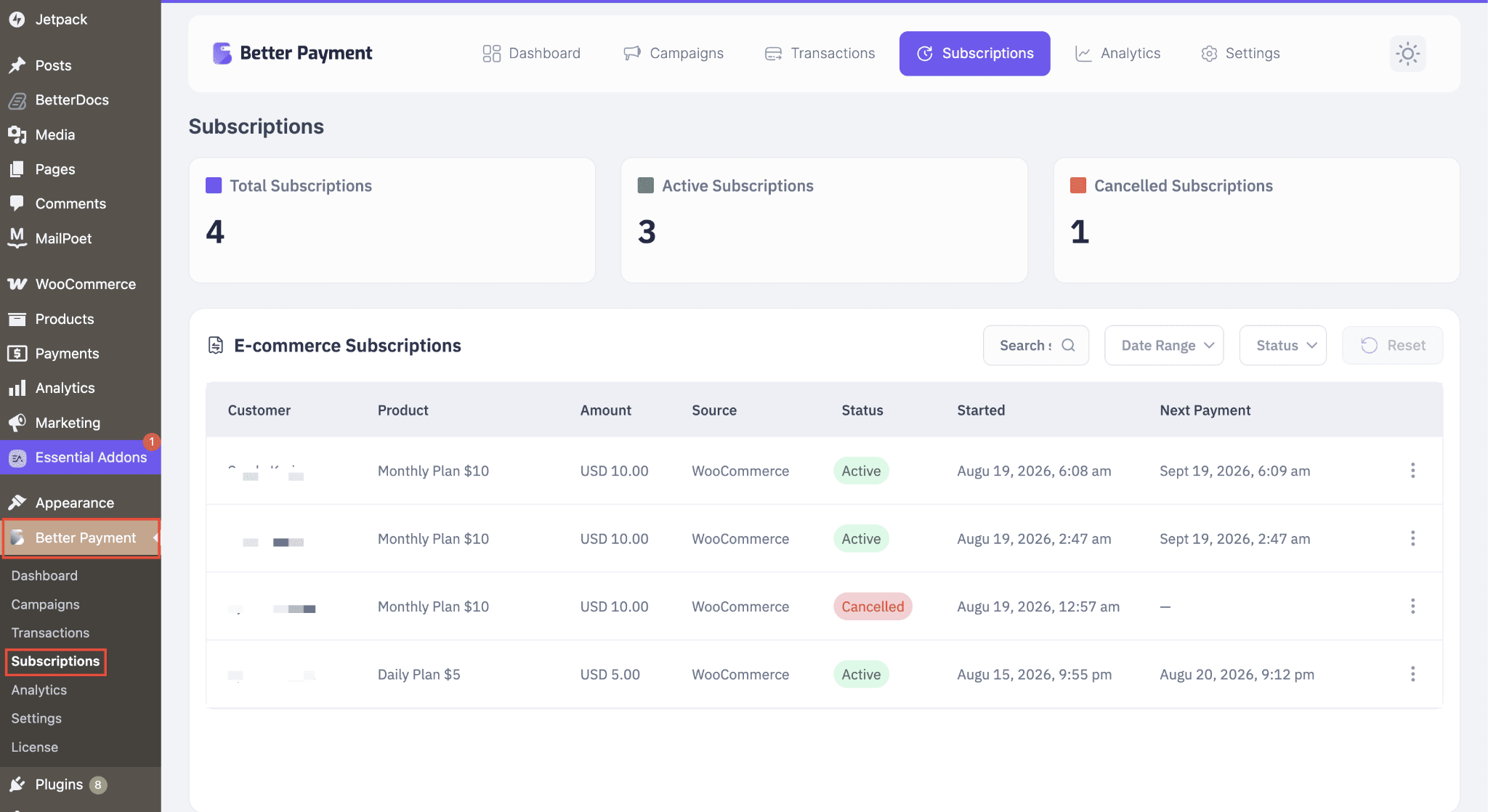Switch to the Transactions tab
The height and width of the screenshot is (812, 1488).
(x=820, y=54)
